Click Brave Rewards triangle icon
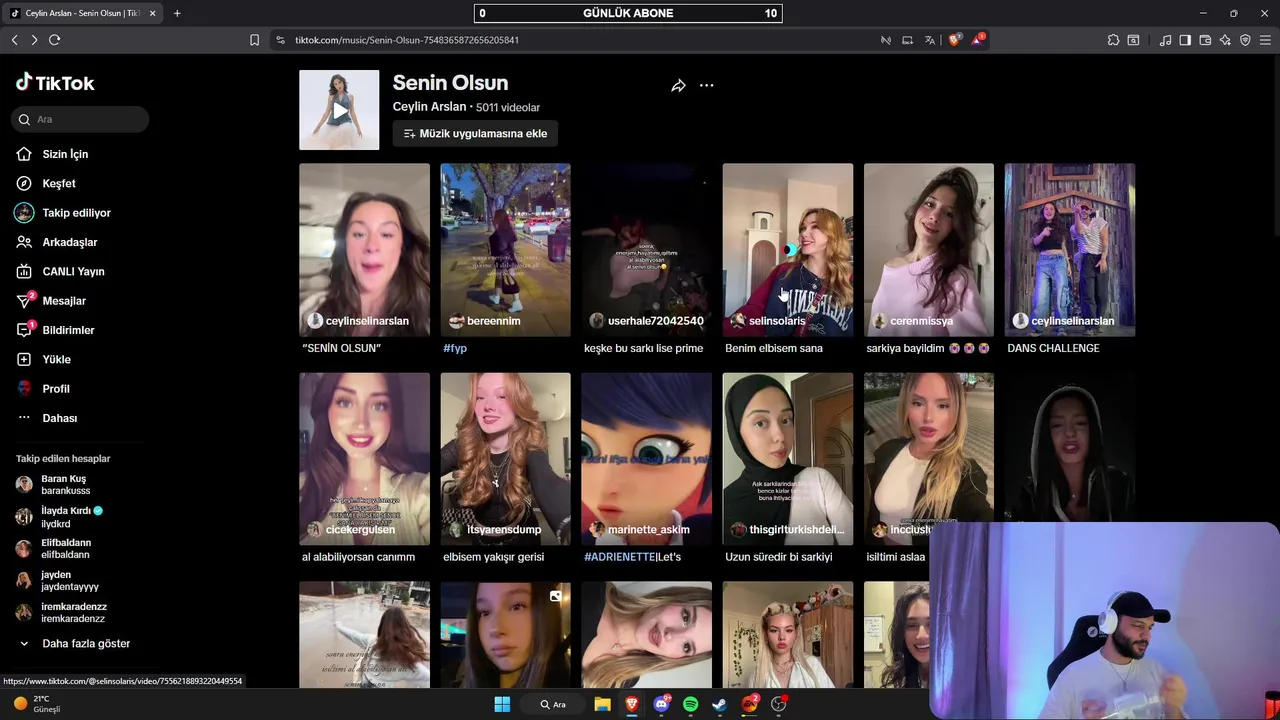The height and width of the screenshot is (720, 1280). (978, 40)
